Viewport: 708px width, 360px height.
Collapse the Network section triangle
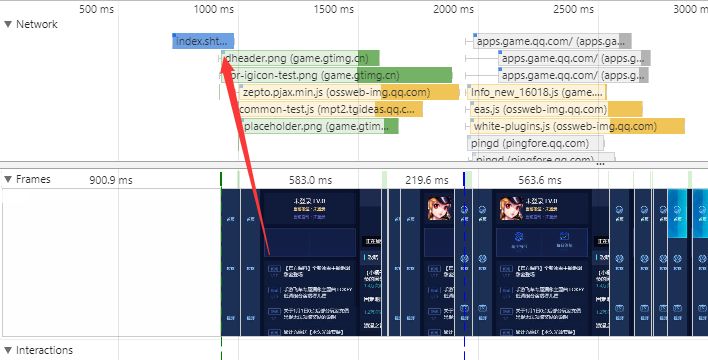pyautogui.click(x=8, y=24)
